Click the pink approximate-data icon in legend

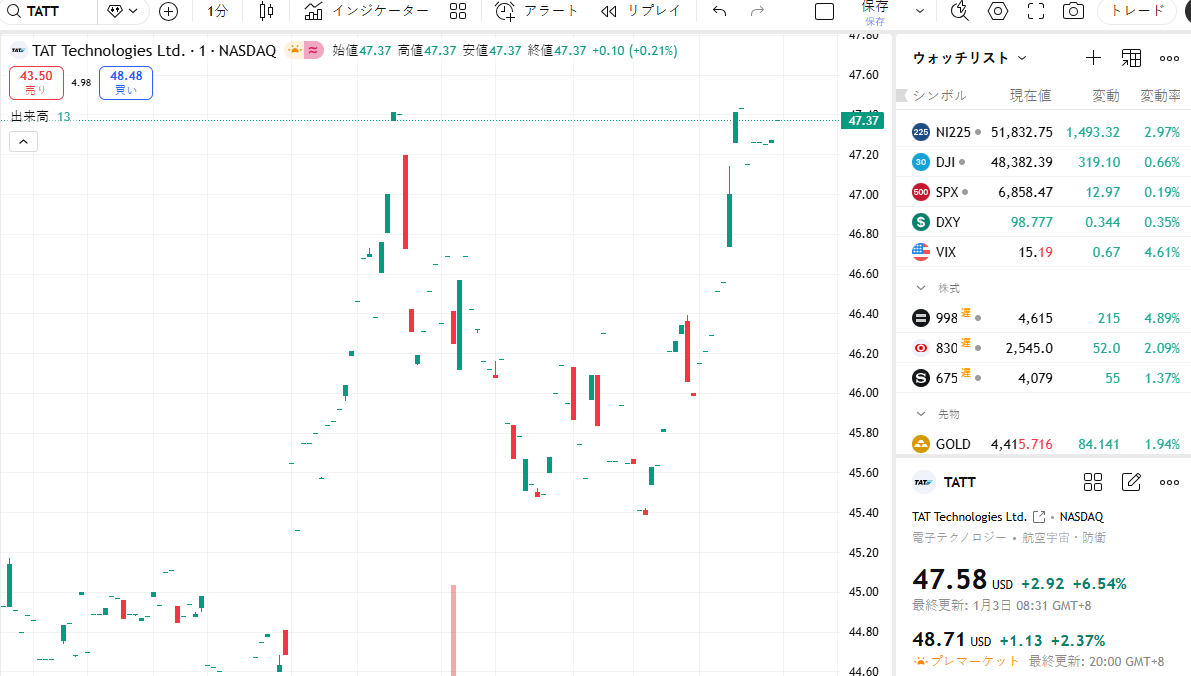(313, 51)
